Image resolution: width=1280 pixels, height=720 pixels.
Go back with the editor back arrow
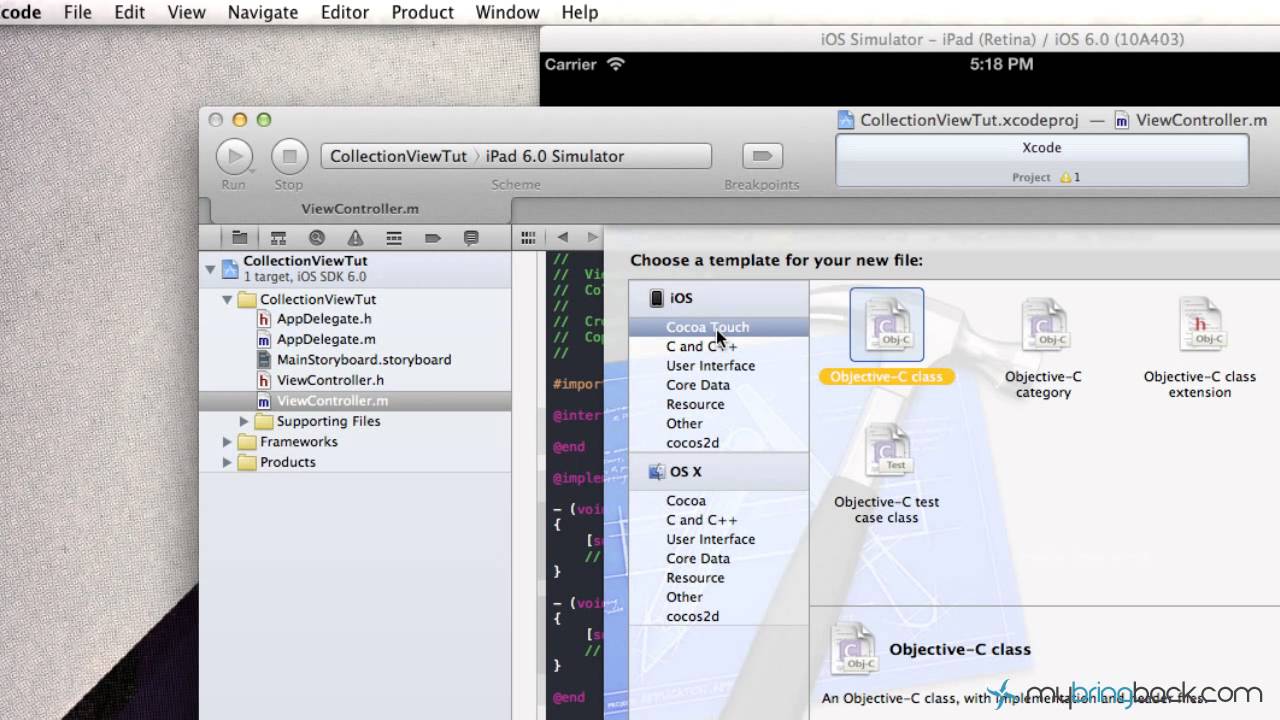point(562,237)
